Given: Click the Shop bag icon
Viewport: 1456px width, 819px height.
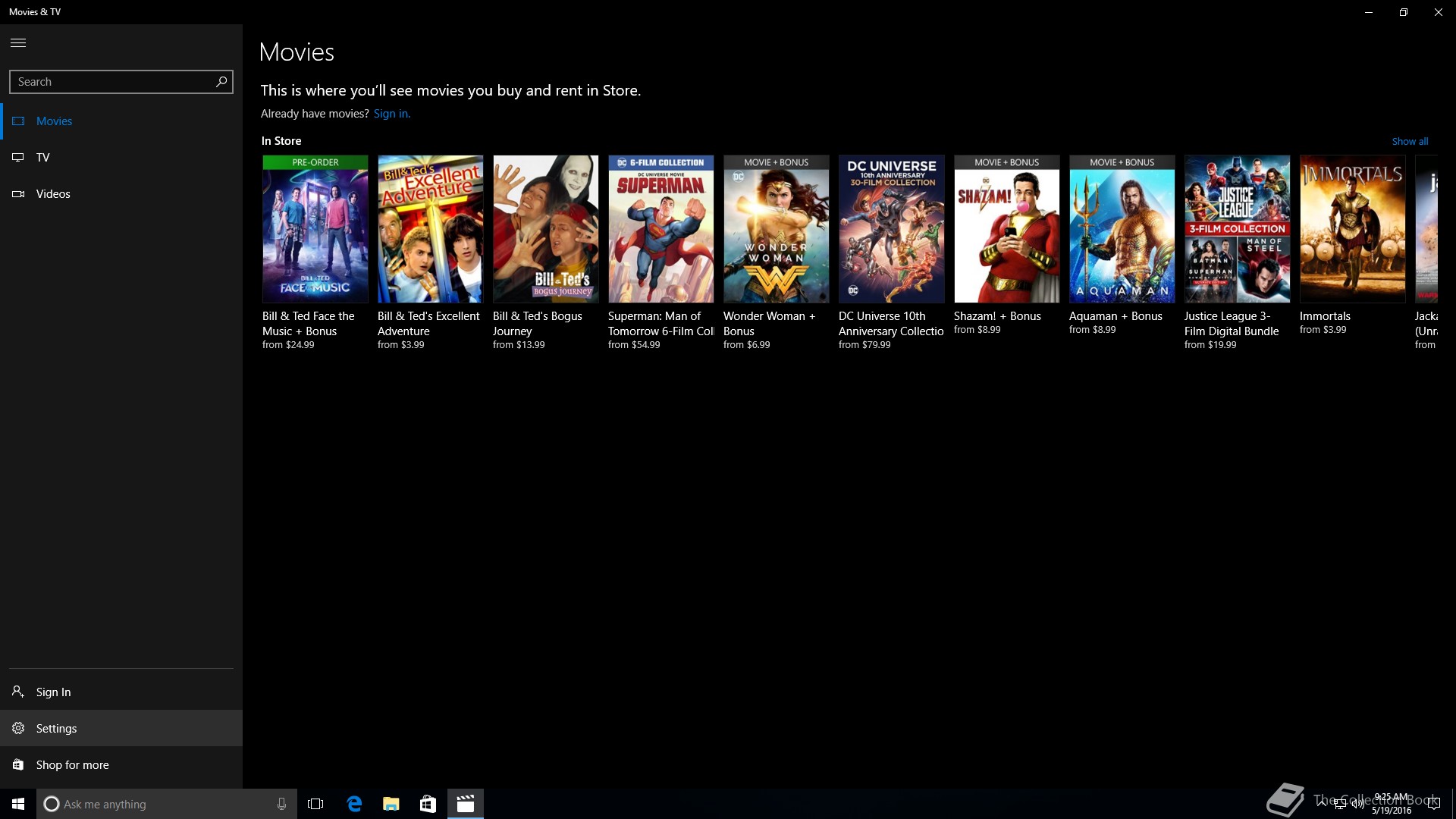Looking at the screenshot, I should tap(18, 764).
